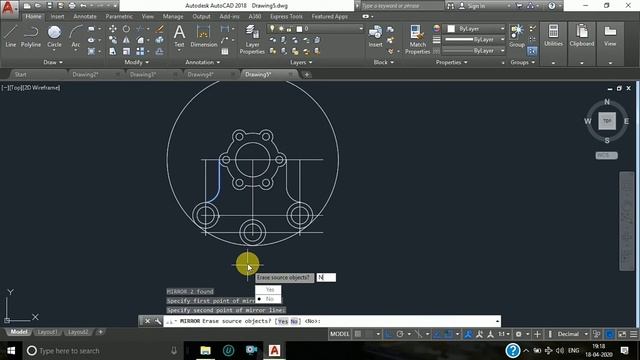Click the TOP face of the ViewCube
The height and width of the screenshot is (360, 640).
point(607,121)
